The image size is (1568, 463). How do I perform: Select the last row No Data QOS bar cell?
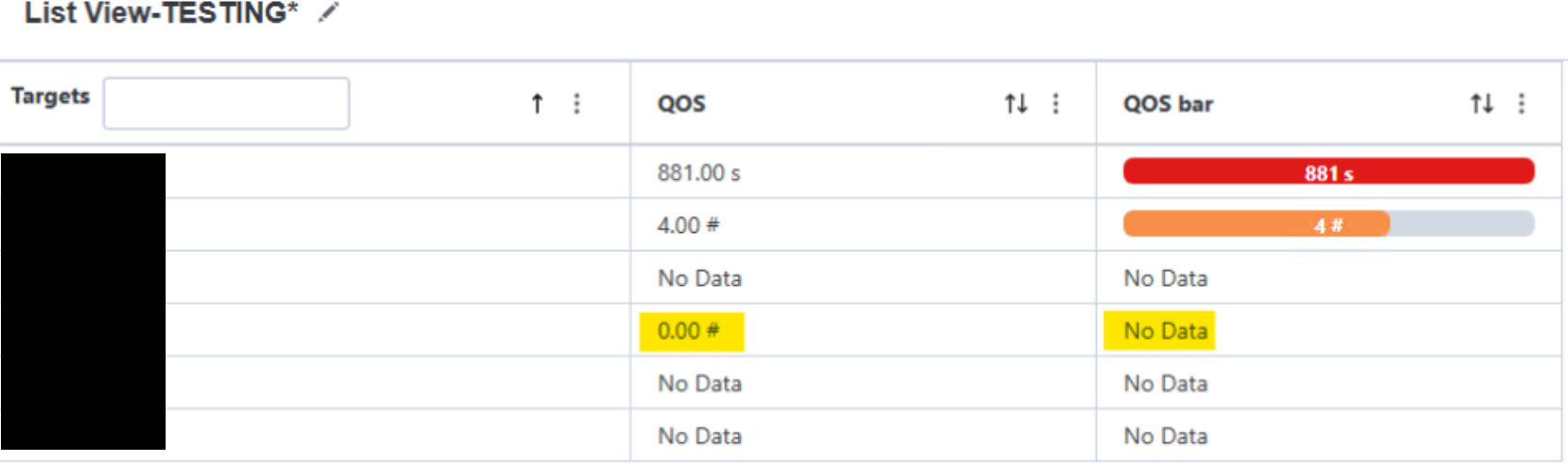tap(1165, 436)
